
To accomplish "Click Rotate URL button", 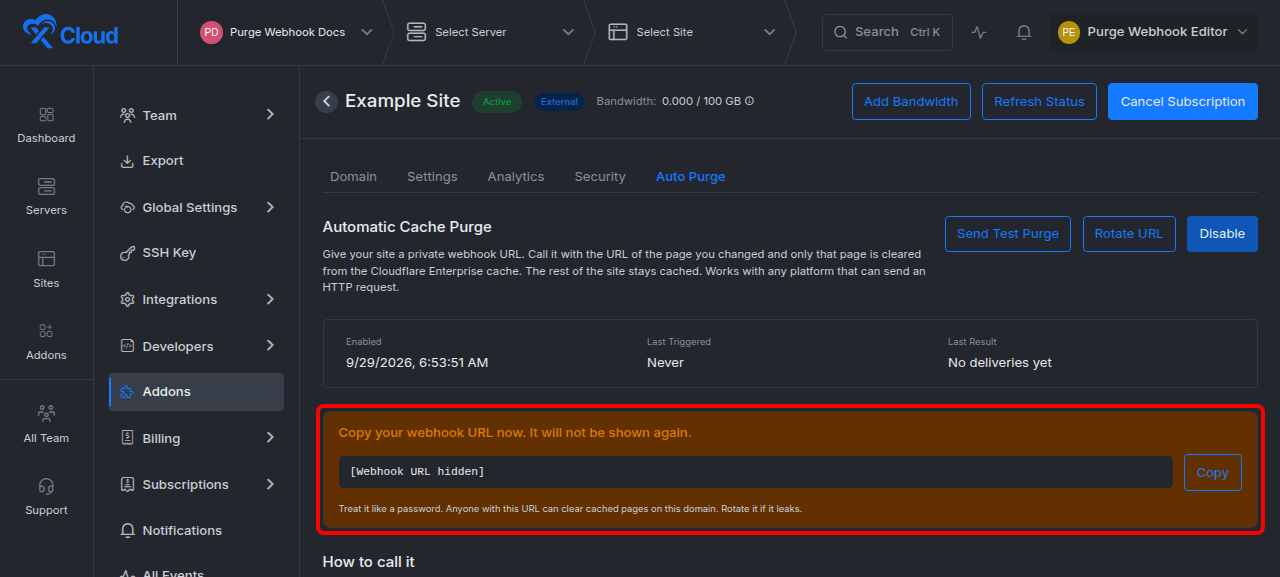I will click(x=1129, y=234).
